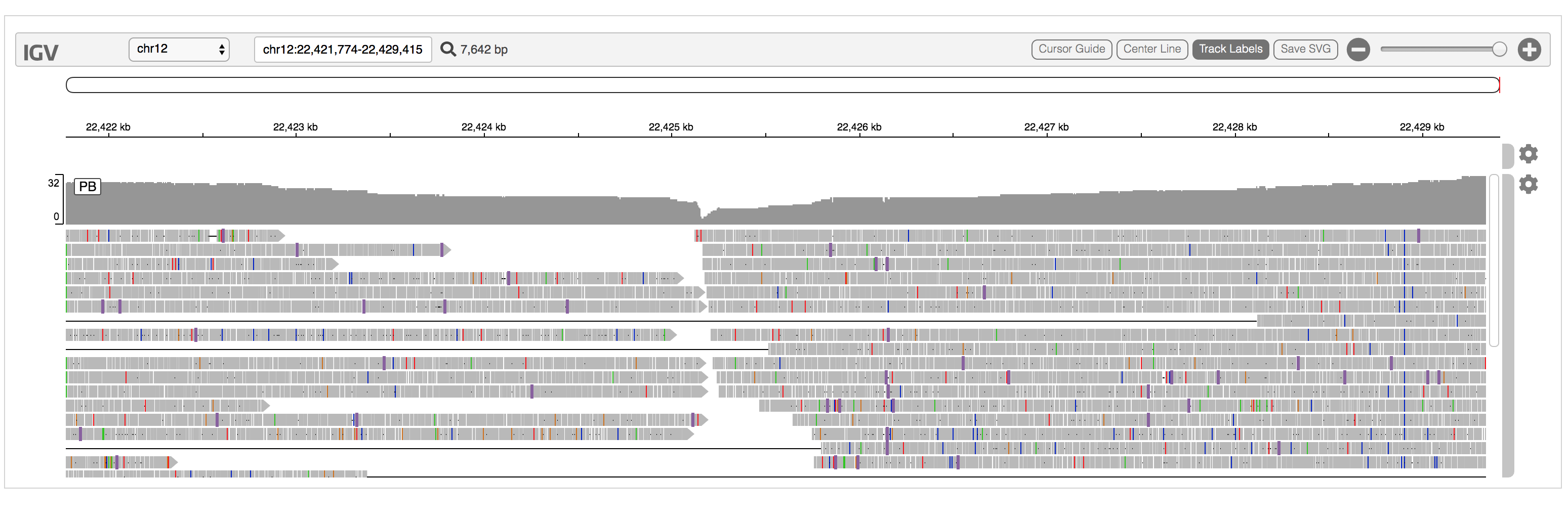This screenshot has width=1568, height=522.
Task: Click the zoom slider handle
Action: [x=1499, y=50]
